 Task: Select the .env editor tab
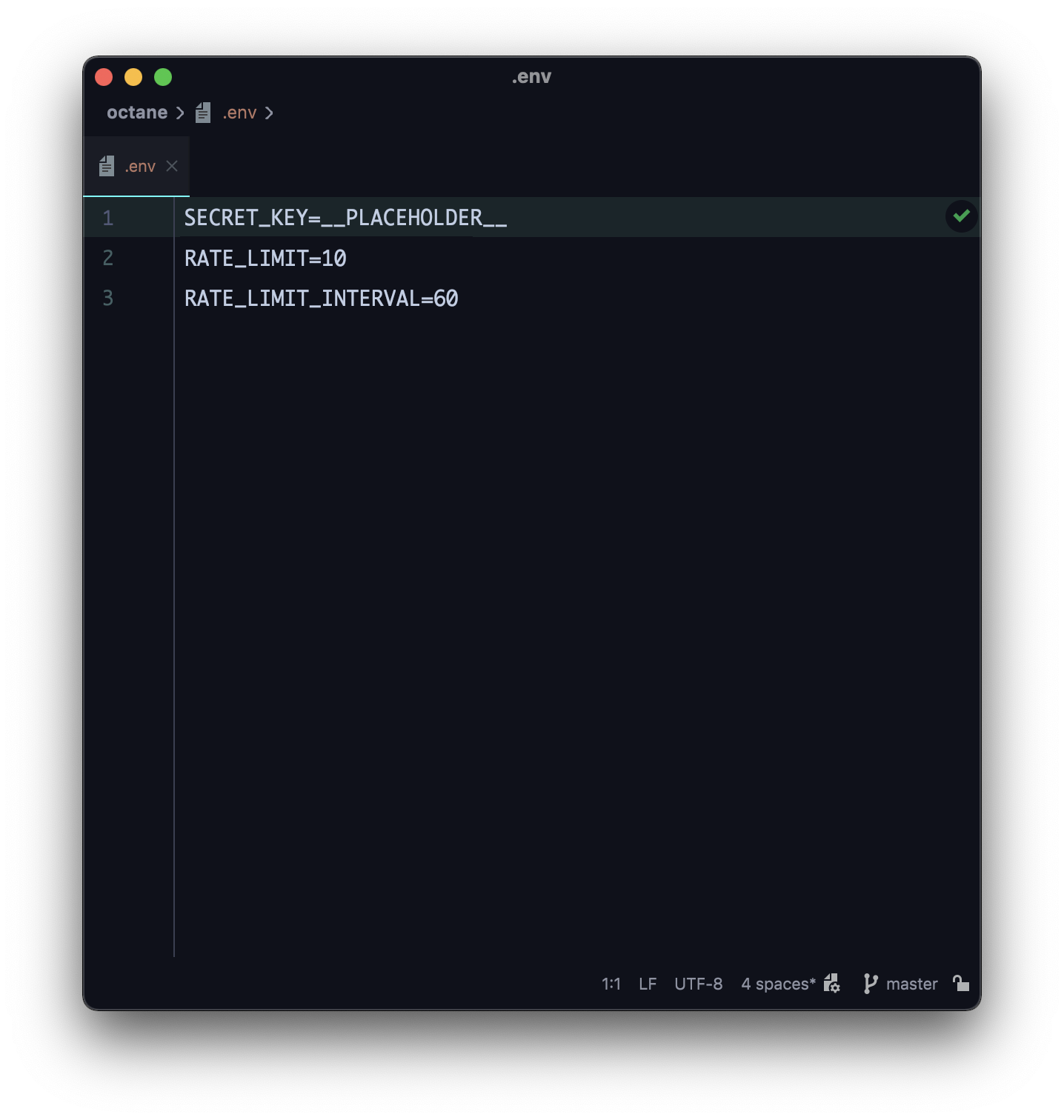(x=137, y=166)
